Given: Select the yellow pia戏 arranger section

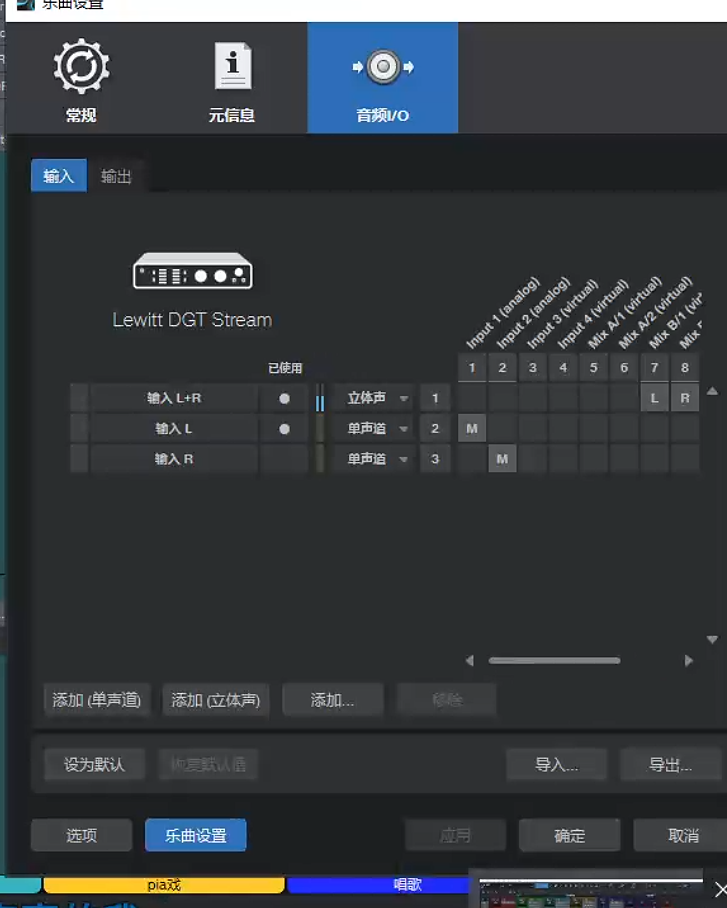Looking at the screenshot, I should click(164, 885).
